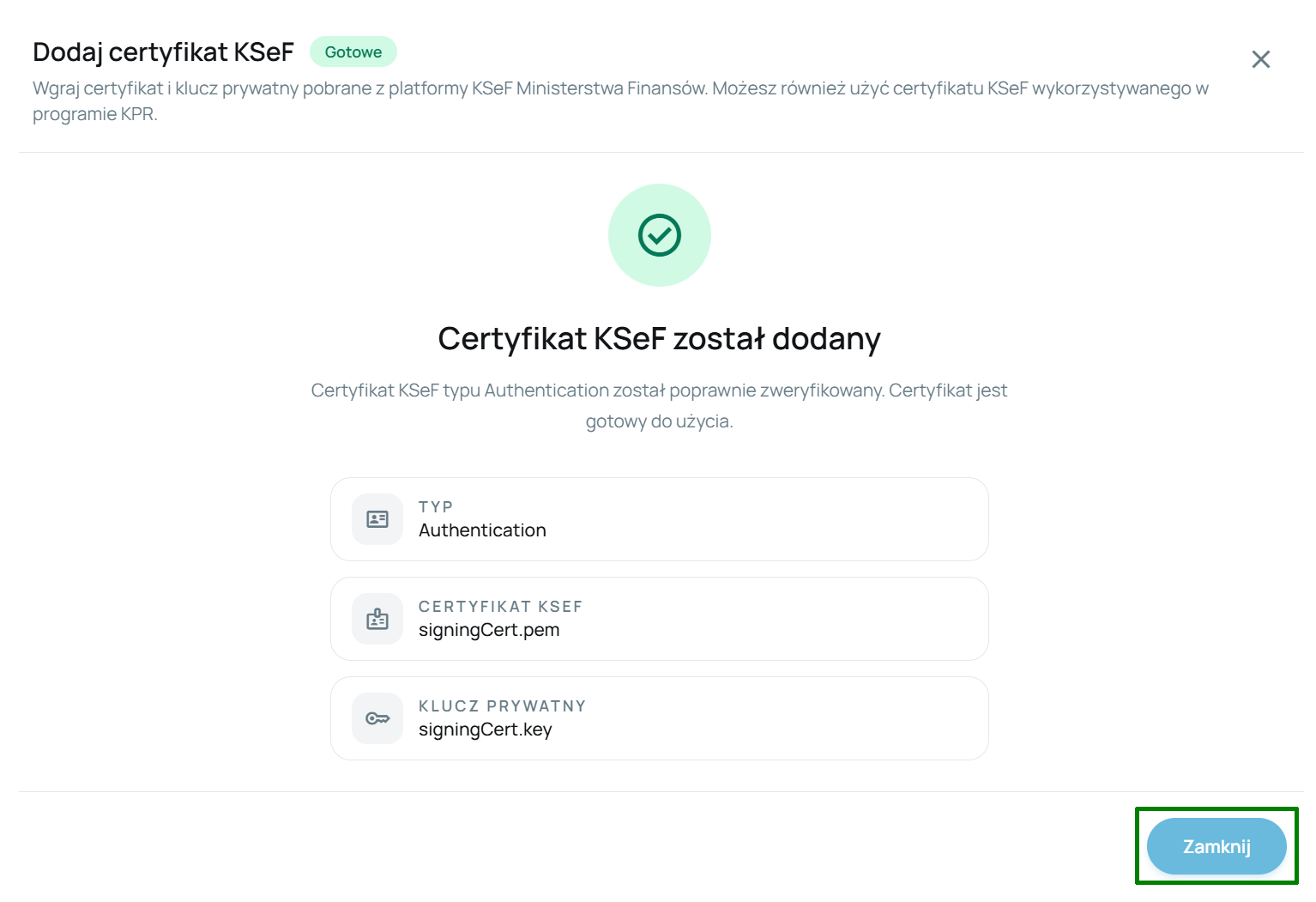
Task: Click the Gotowe status badge
Action: (x=353, y=51)
